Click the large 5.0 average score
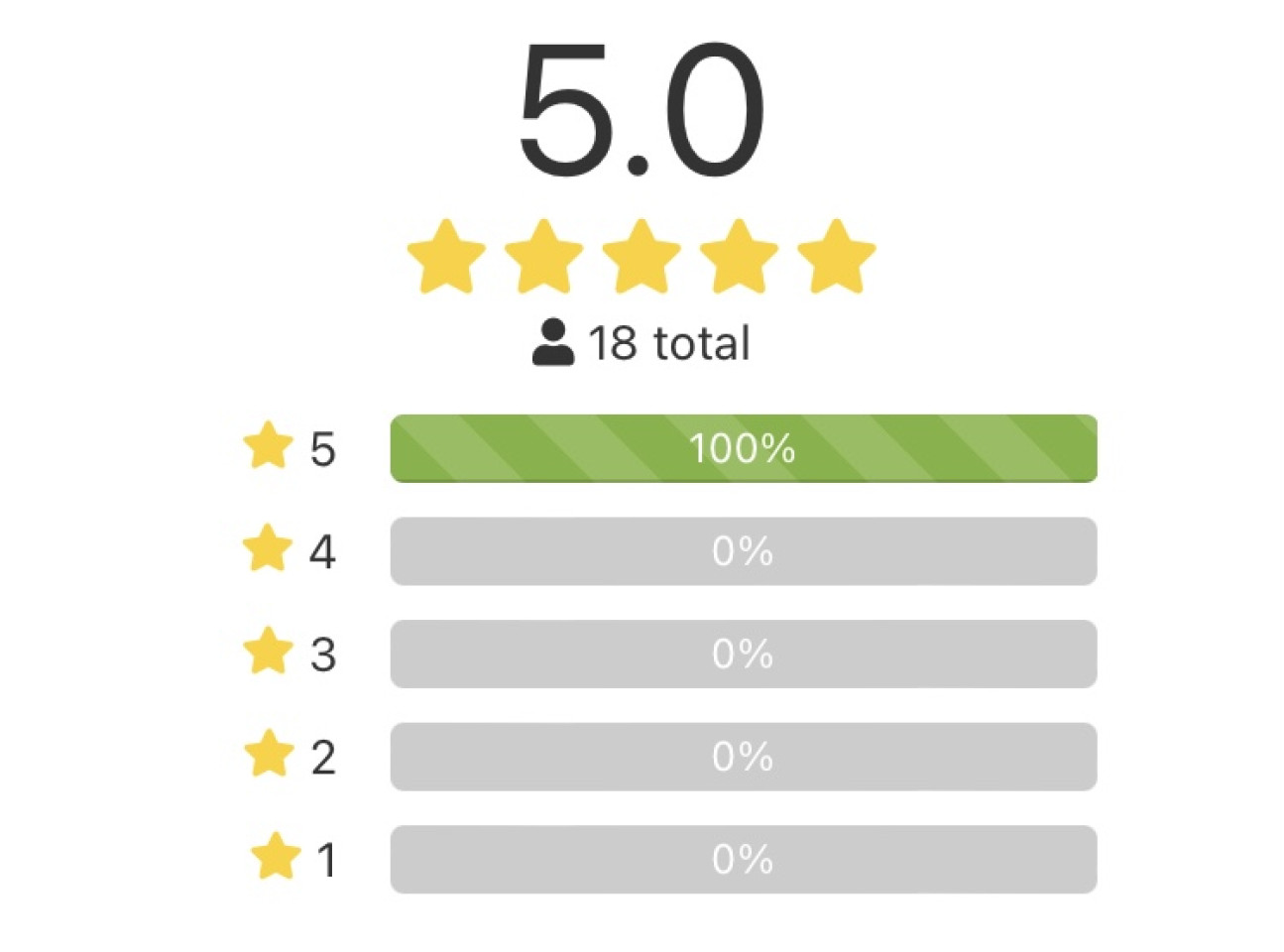The height and width of the screenshot is (952, 1284). point(641,111)
